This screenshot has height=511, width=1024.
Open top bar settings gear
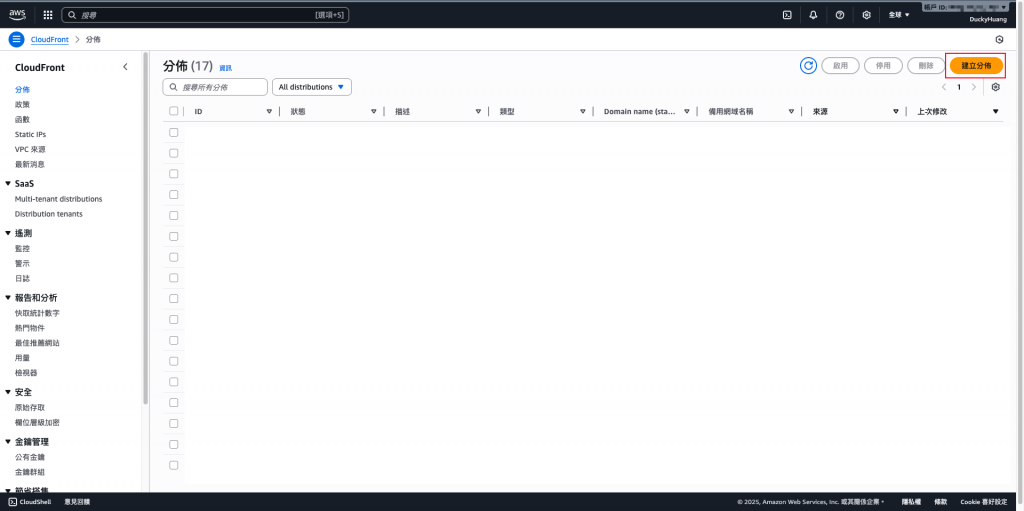(867, 14)
